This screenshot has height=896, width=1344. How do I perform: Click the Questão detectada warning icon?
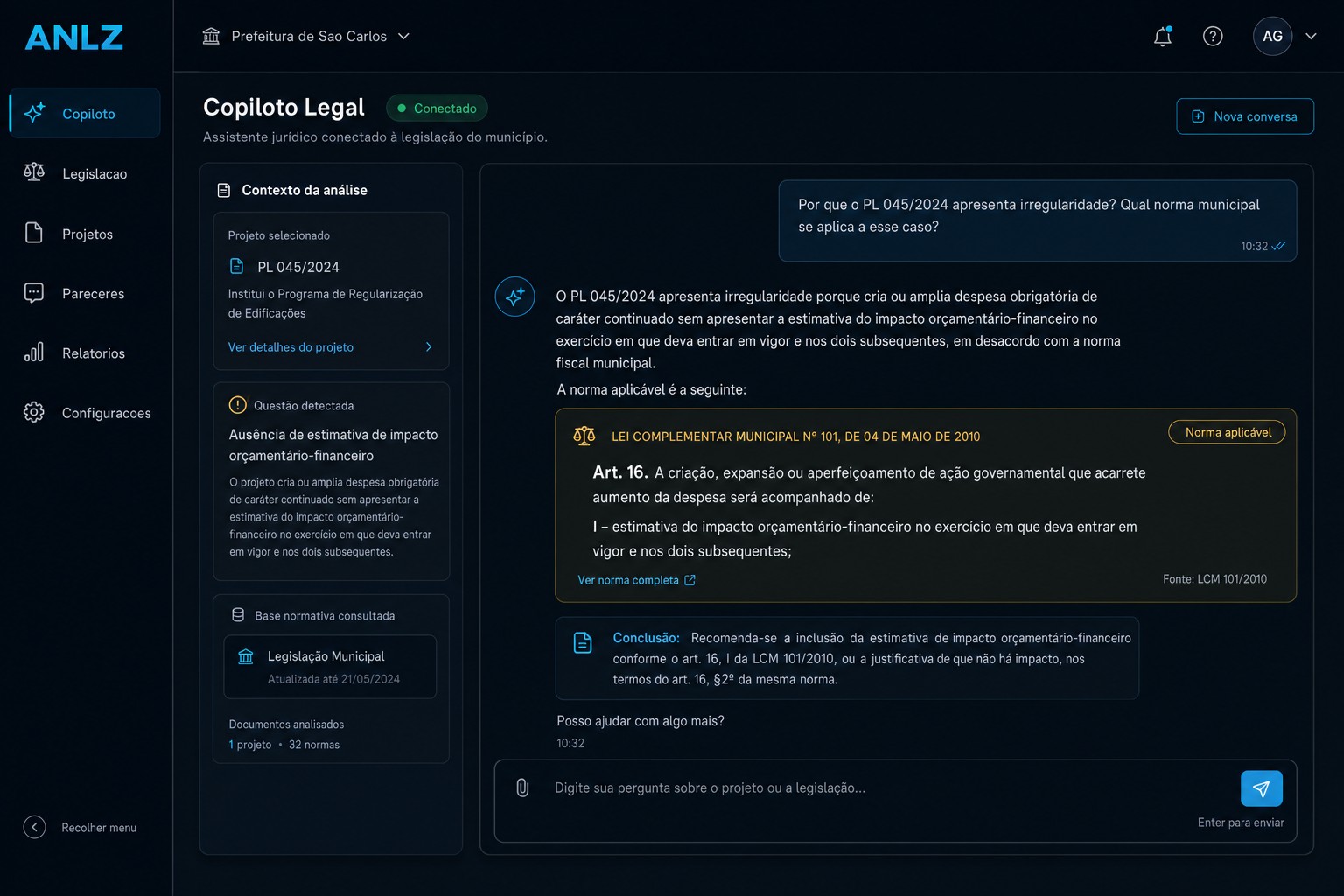tap(237, 405)
